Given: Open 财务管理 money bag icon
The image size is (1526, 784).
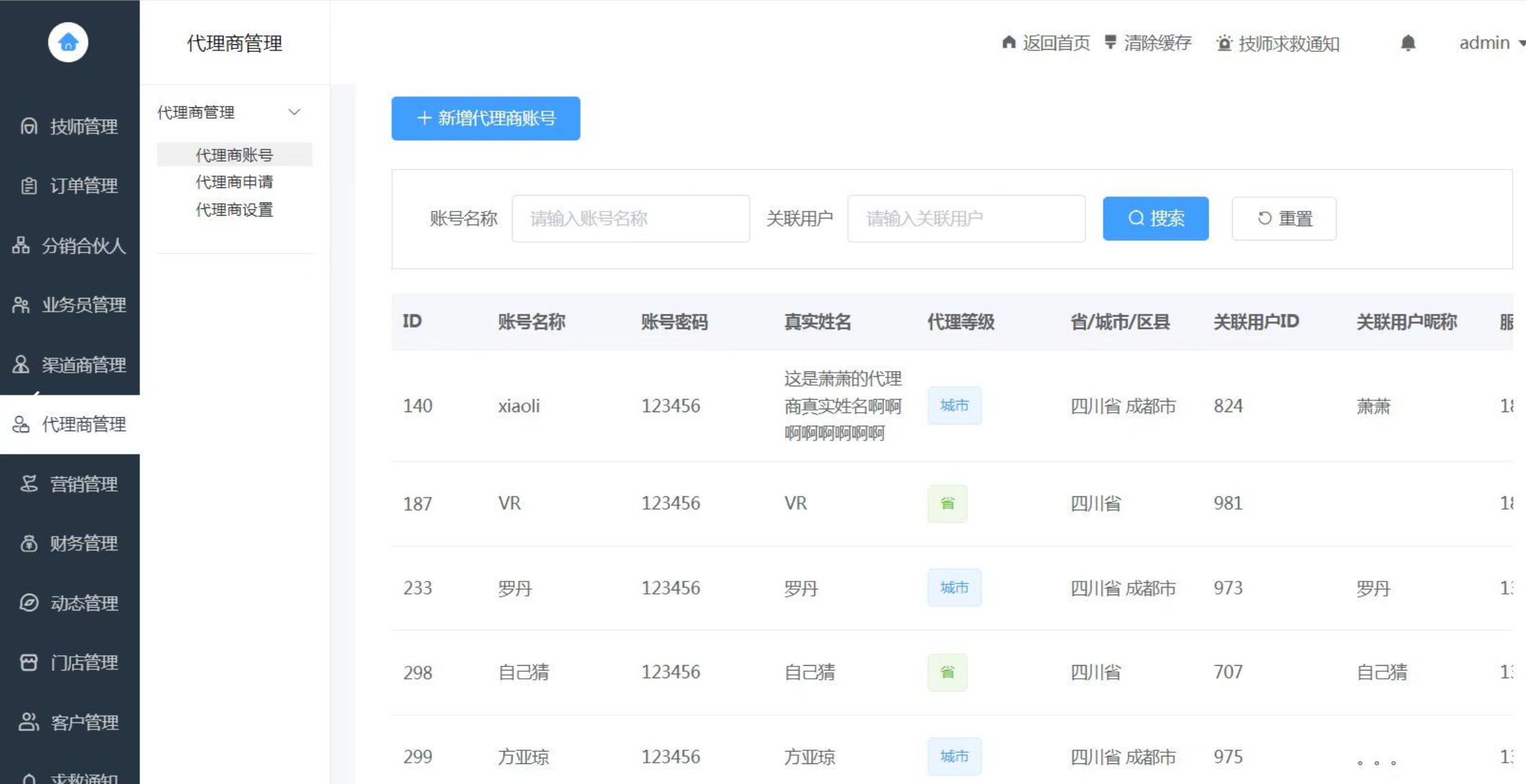Looking at the screenshot, I should pyautogui.click(x=28, y=543).
